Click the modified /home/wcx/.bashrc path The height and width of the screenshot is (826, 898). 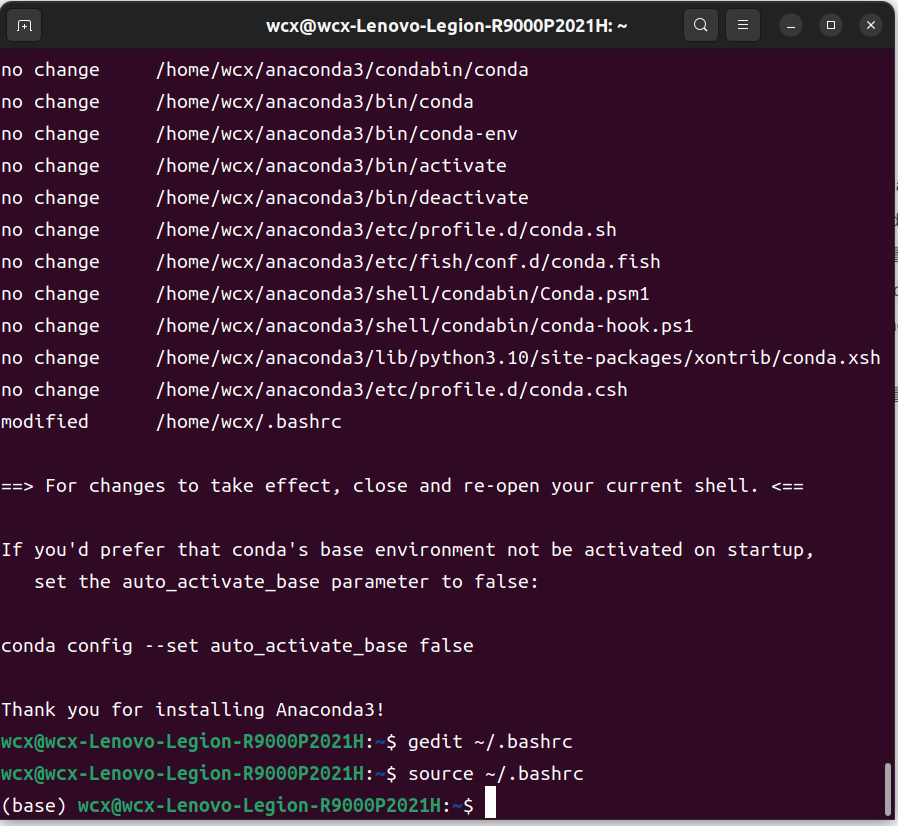click(x=249, y=423)
